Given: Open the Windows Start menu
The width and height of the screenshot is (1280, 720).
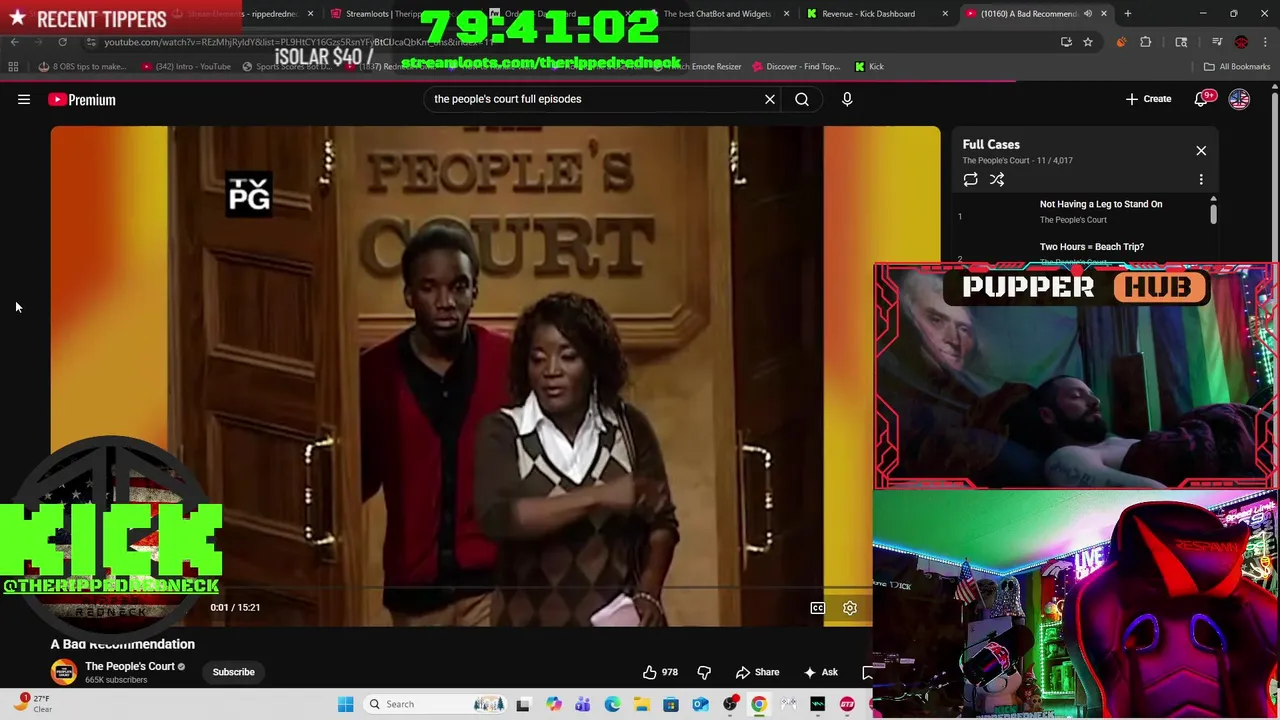Looking at the screenshot, I should (345, 704).
